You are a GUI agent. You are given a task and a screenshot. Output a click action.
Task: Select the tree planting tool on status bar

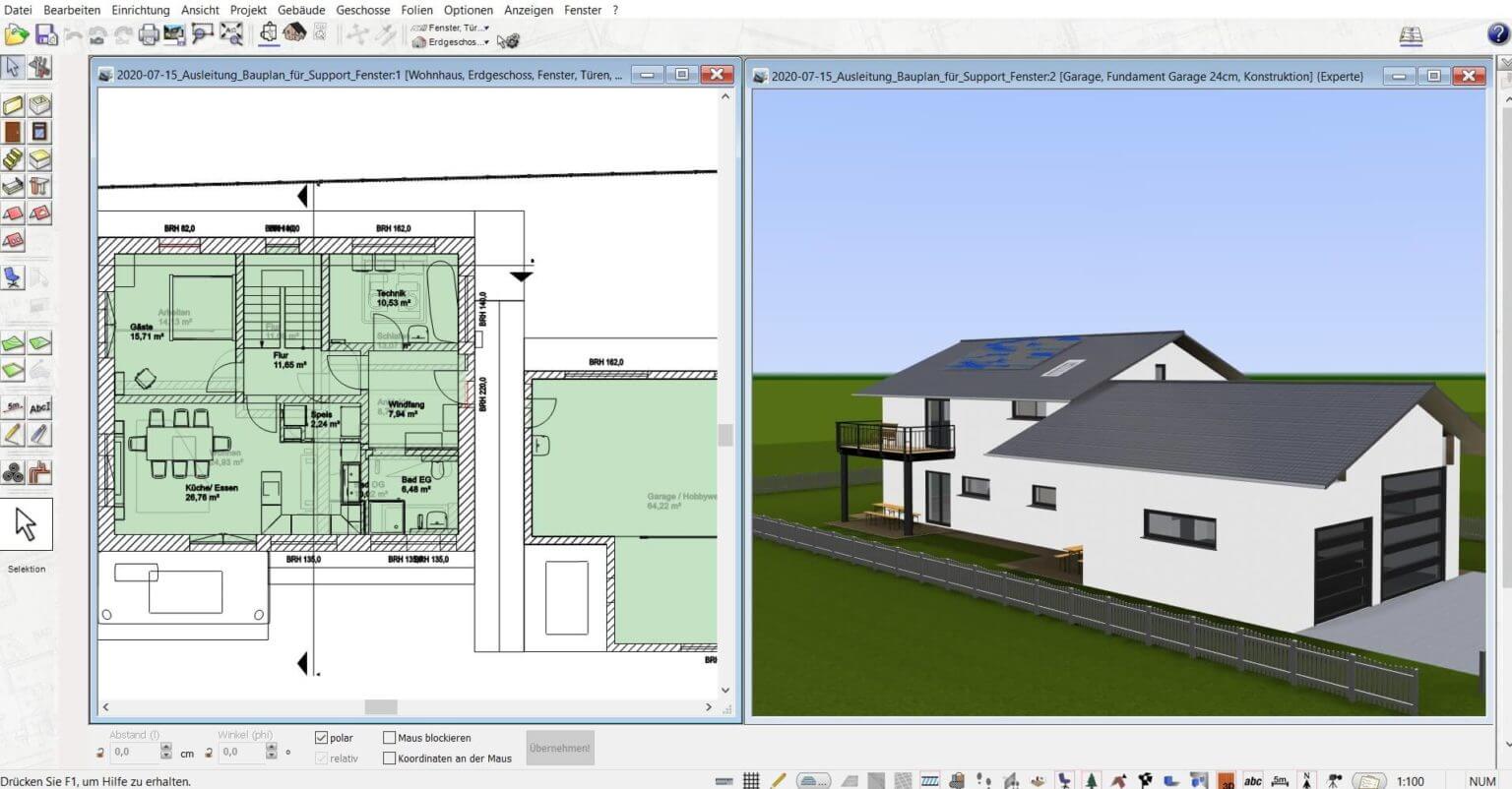pyautogui.click(x=1093, y=780)
